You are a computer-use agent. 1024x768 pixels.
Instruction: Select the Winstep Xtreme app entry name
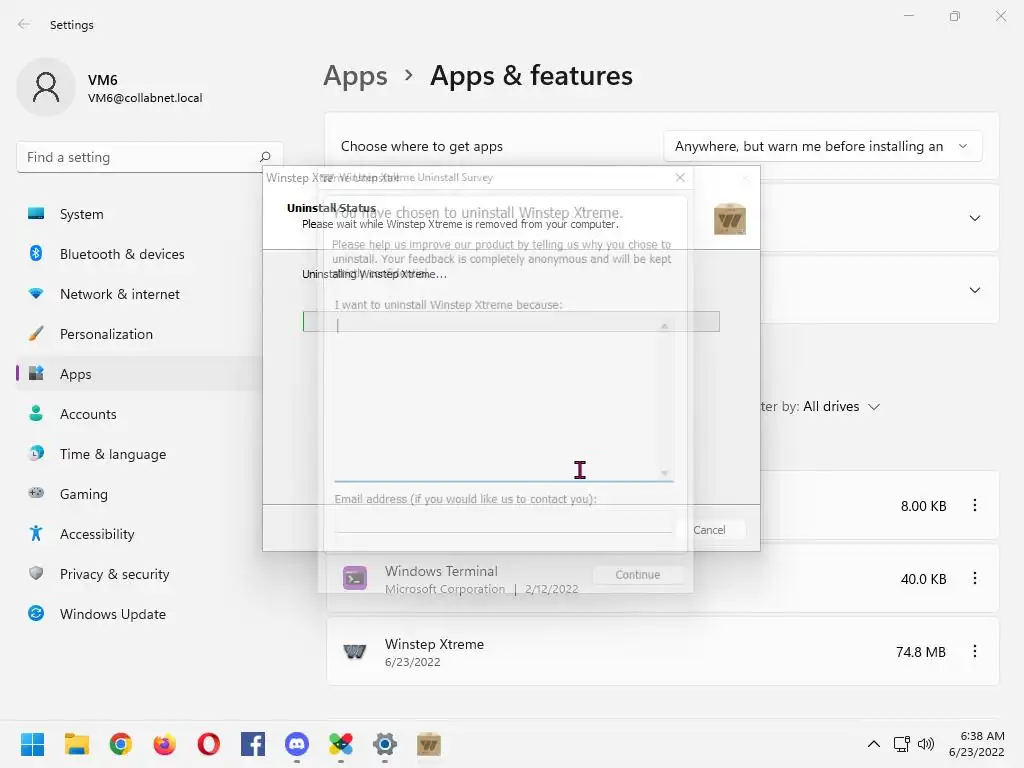pos(434,644)
